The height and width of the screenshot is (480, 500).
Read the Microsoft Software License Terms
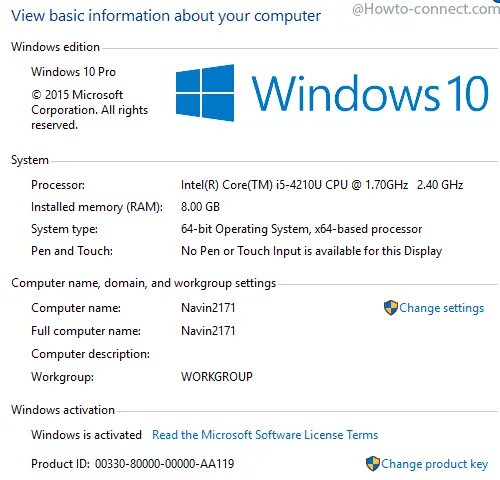pyautogui.click(x=265, y=435)
